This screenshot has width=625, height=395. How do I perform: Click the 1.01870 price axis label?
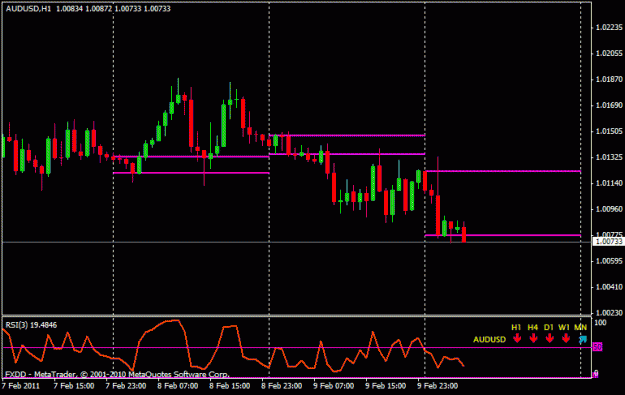coord(609,79)
